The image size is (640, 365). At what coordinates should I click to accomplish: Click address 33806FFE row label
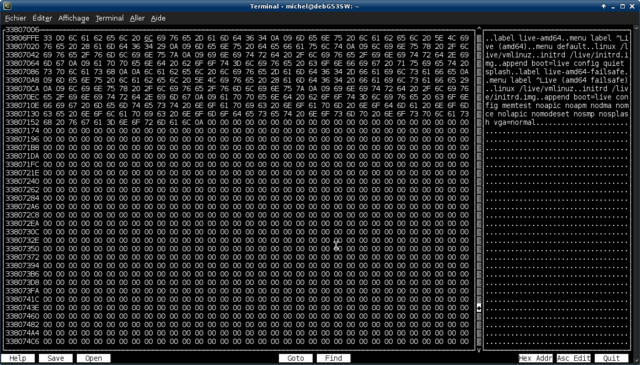pyautogui.click(x=22, y=38)
